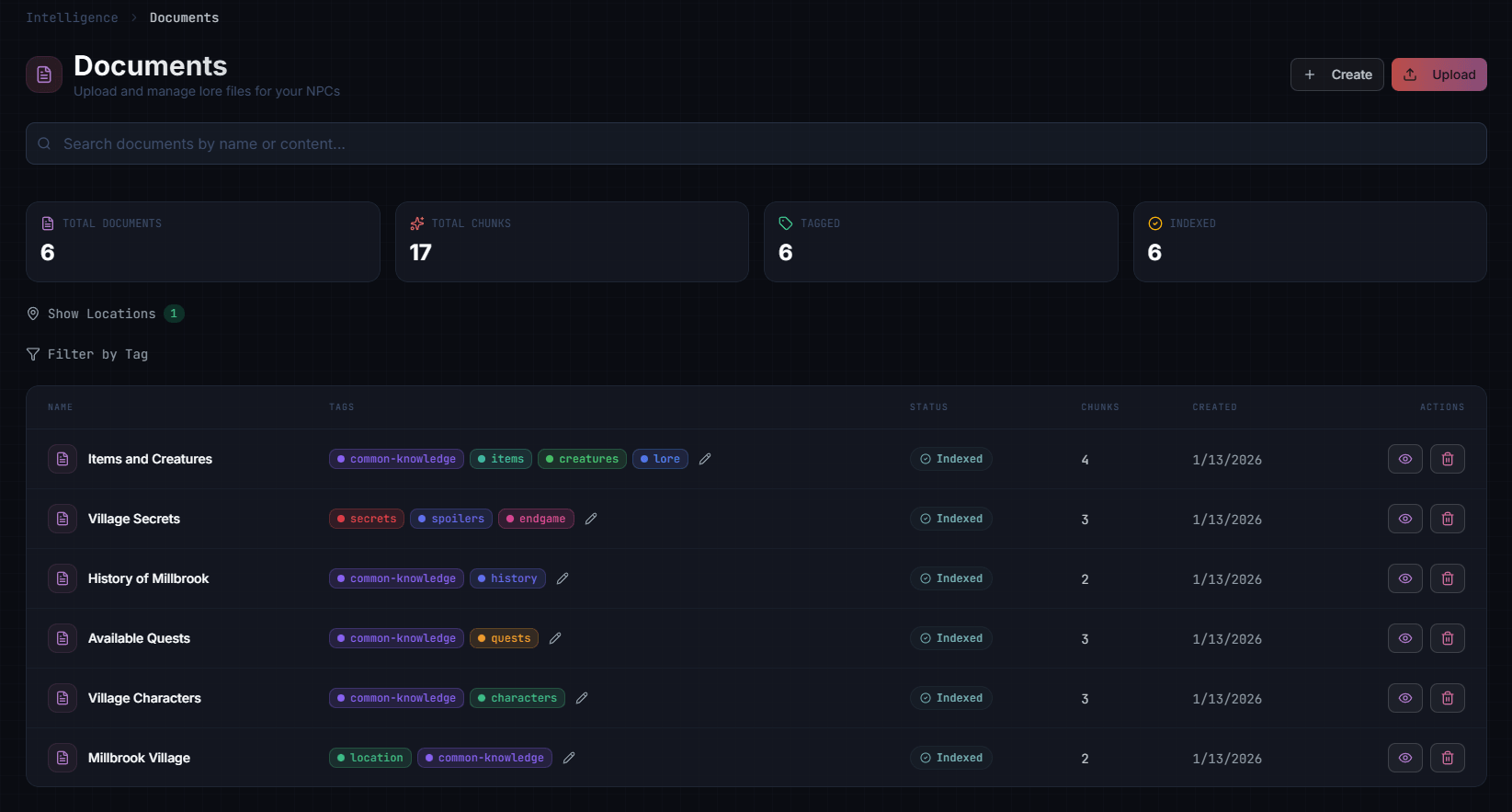Click trash icon for Items and Creatures
Image resolution: width=1512 pixels, height=812 pixels.
tap(1447, 459)
